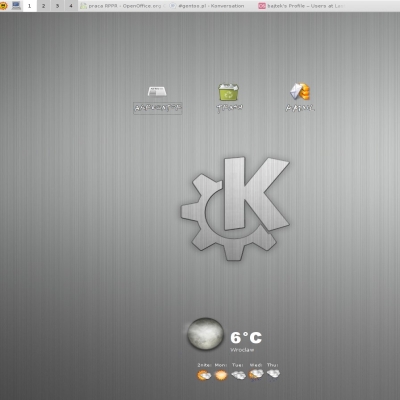The height and width of the screenshot is (400, 400).
Task: Click the tonight forecast icon
Action: [204, 375]
